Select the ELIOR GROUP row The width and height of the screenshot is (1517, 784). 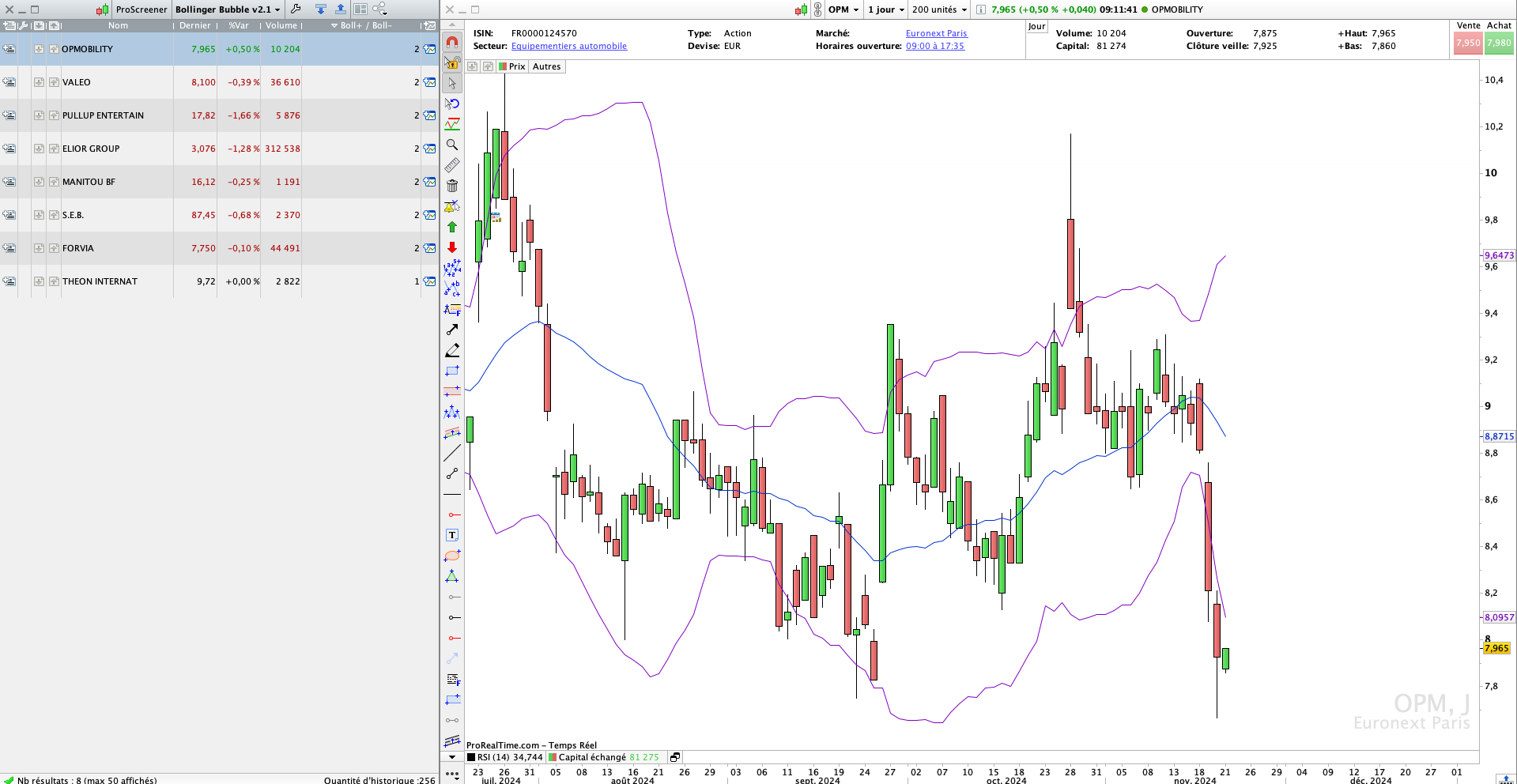pos(219,149)
